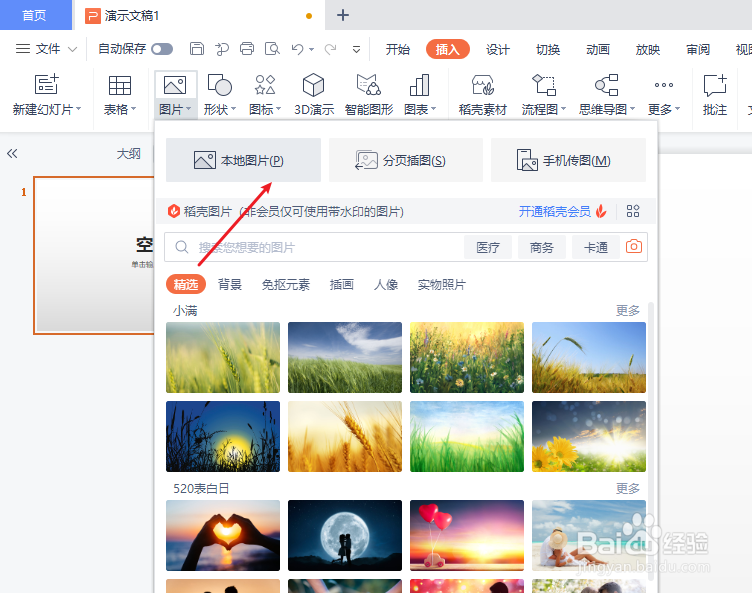Click the camera image-search icon
This screenshot has height=593, width=752.
(634, 247)
